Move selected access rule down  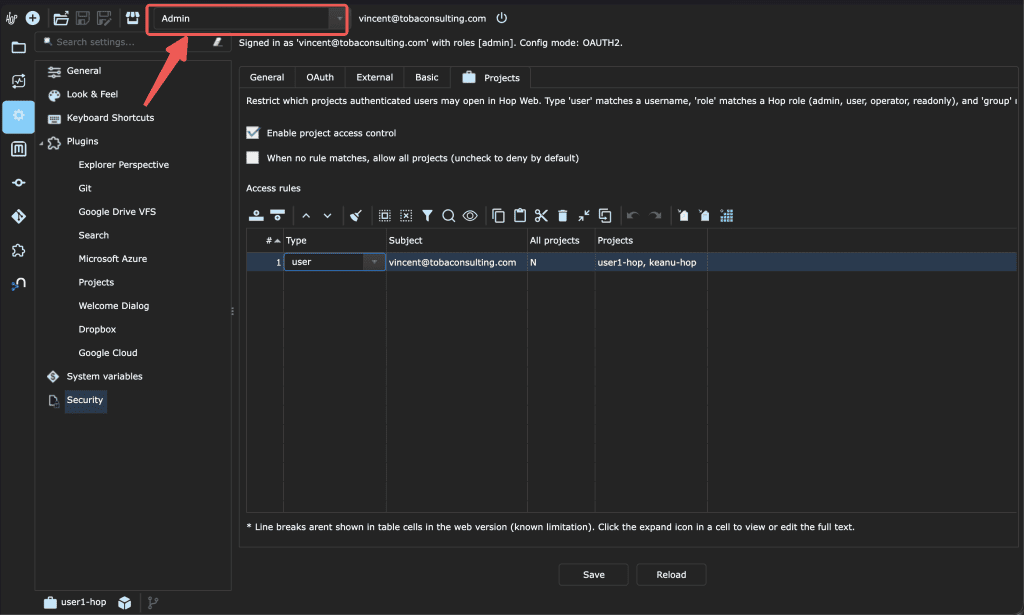pyautogui.click(x=327, y=215)
